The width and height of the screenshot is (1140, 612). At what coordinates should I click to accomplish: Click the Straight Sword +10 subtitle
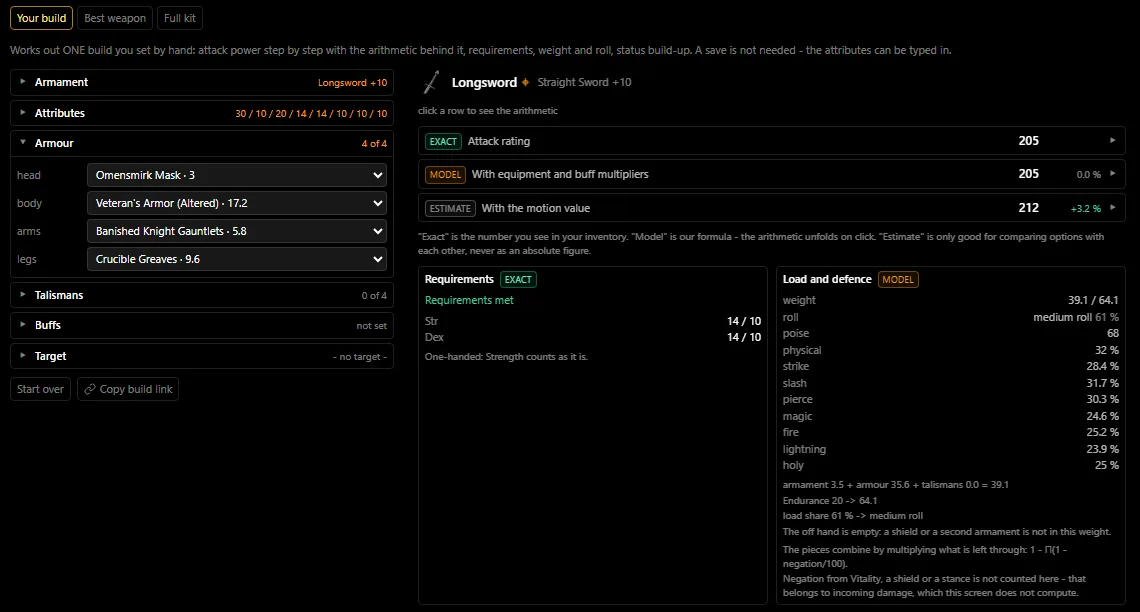585,82
